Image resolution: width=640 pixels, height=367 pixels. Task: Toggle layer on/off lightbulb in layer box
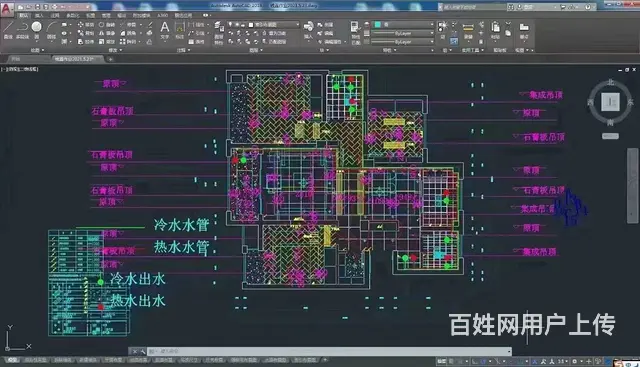[x=231, y=25]
